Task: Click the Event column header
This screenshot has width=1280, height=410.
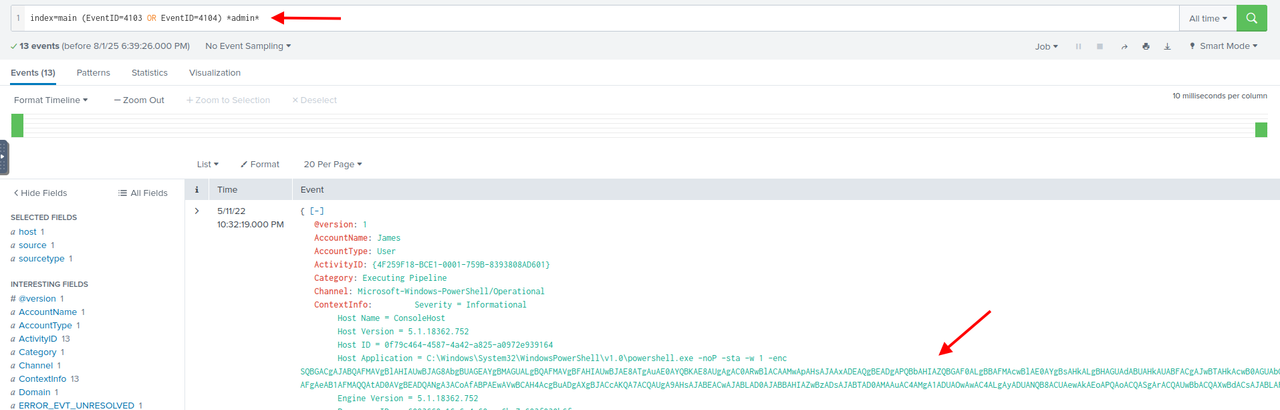Action: (x=312, y=189)
